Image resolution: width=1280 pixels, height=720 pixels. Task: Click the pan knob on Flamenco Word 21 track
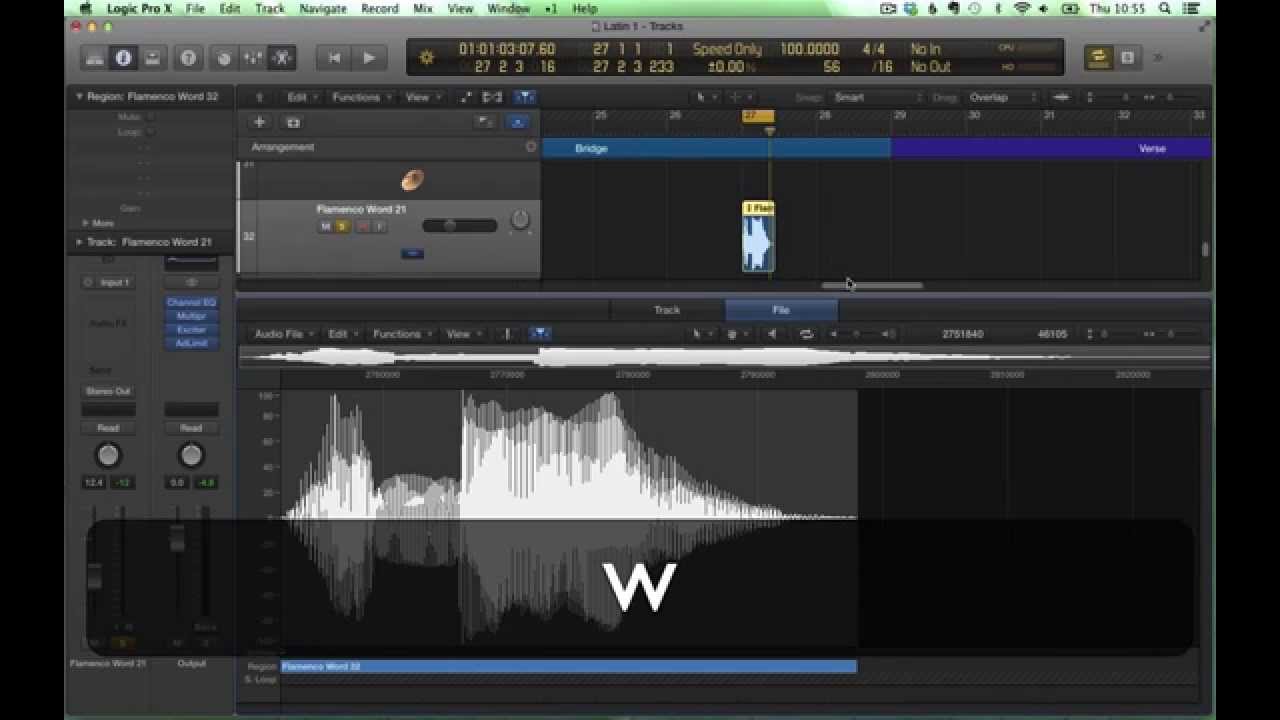click(519, 219)
